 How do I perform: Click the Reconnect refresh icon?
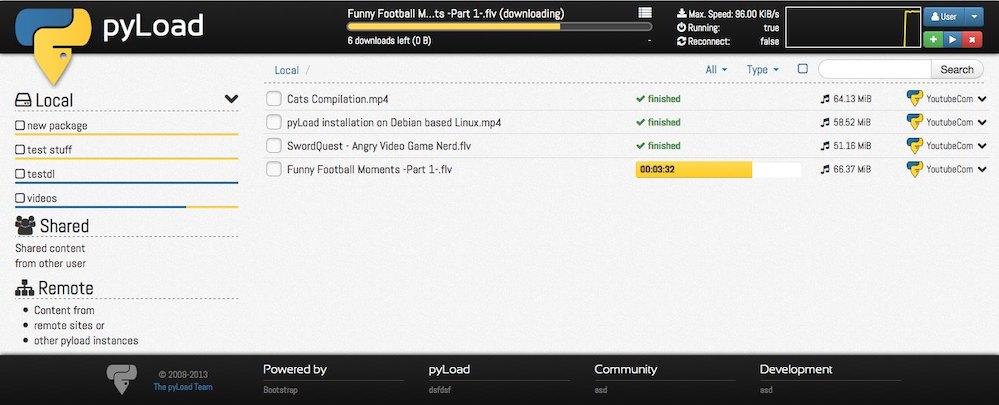coord(681,41)
